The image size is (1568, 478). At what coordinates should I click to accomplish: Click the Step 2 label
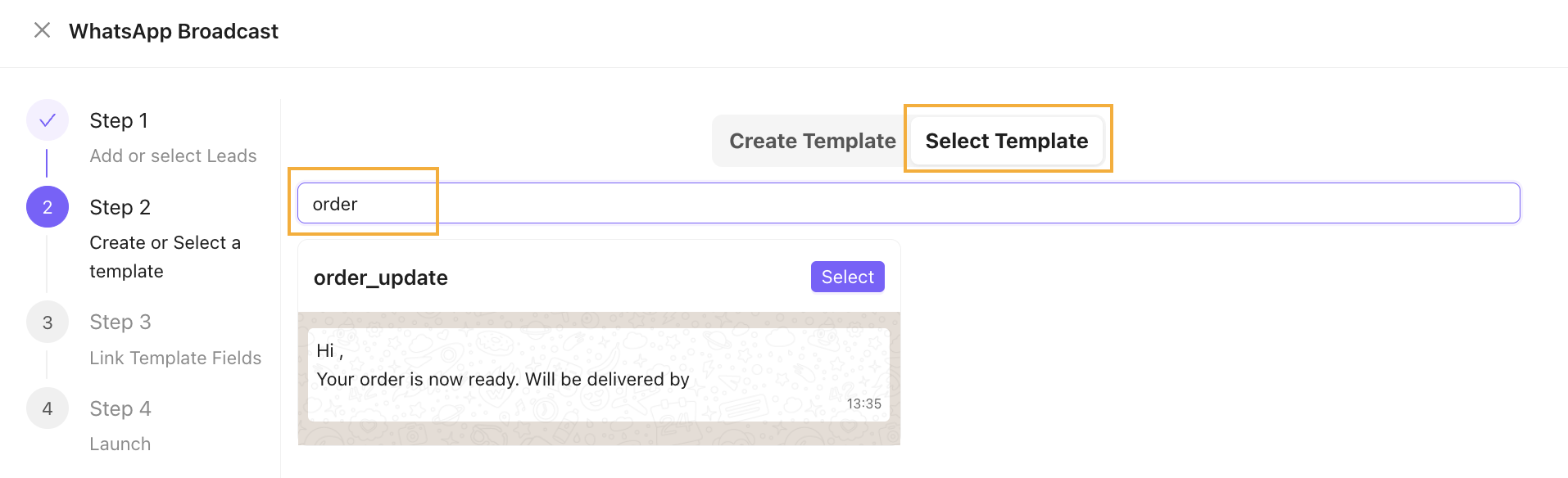(120, 207)
